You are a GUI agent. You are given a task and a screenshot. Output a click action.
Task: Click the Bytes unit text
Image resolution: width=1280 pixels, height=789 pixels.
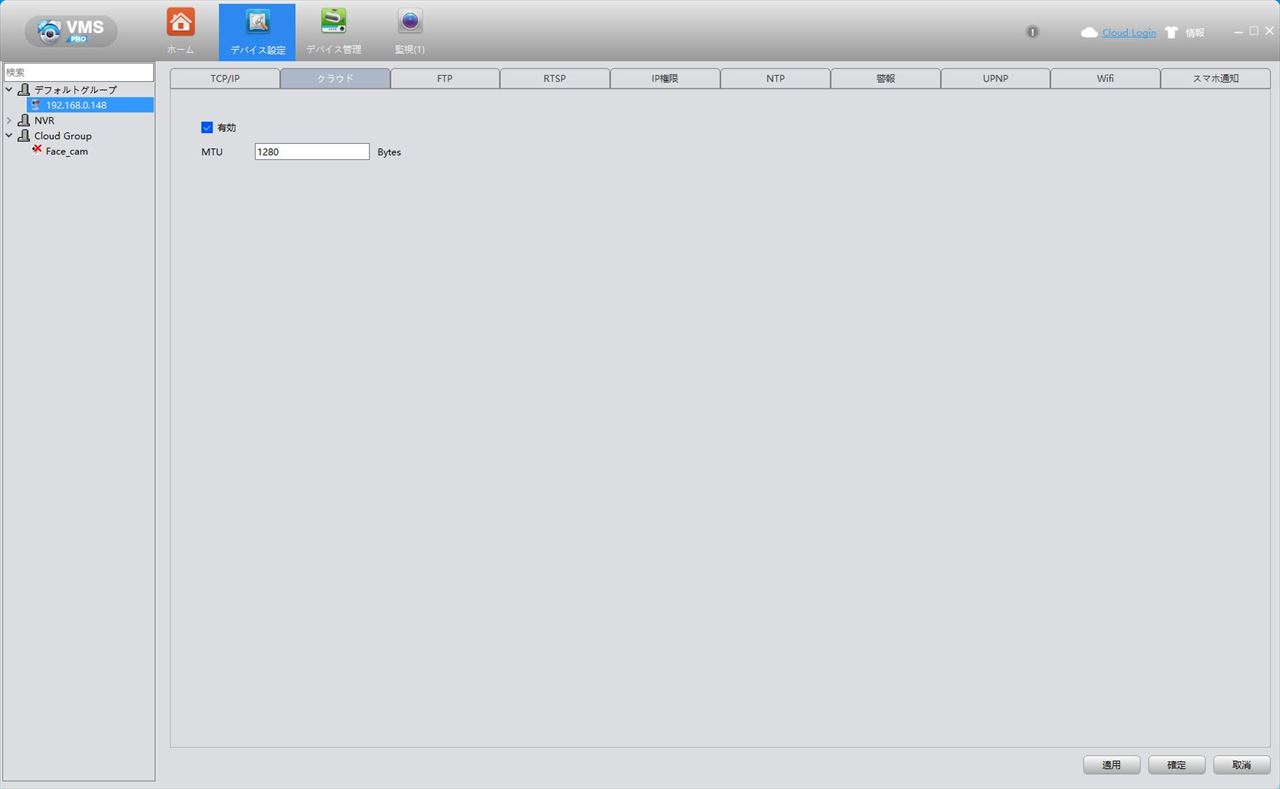[x=389, y=153]
